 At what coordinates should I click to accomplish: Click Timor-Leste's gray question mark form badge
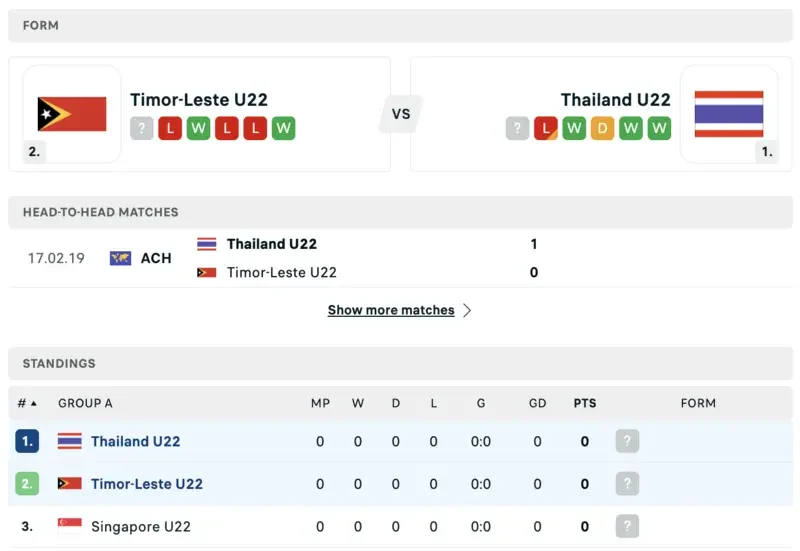pos(142,128)
